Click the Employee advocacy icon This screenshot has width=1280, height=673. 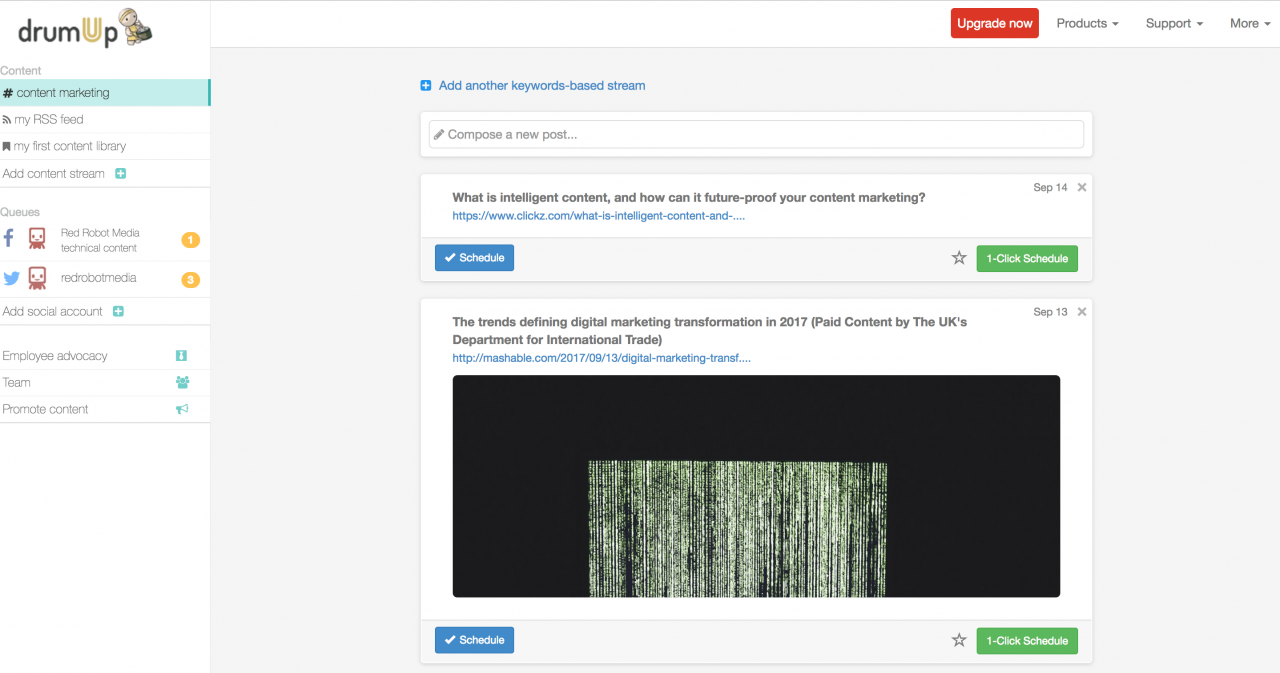(181, 356)
